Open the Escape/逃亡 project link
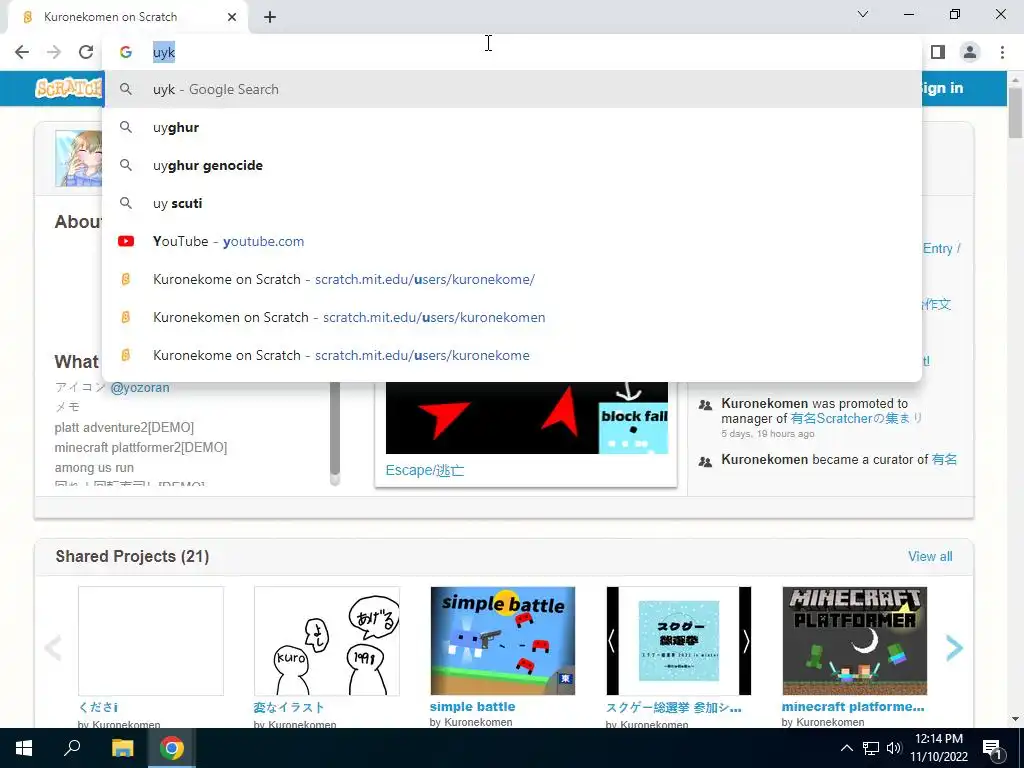1024x768 pixels. pyautogui.click(x=424, y=470)
